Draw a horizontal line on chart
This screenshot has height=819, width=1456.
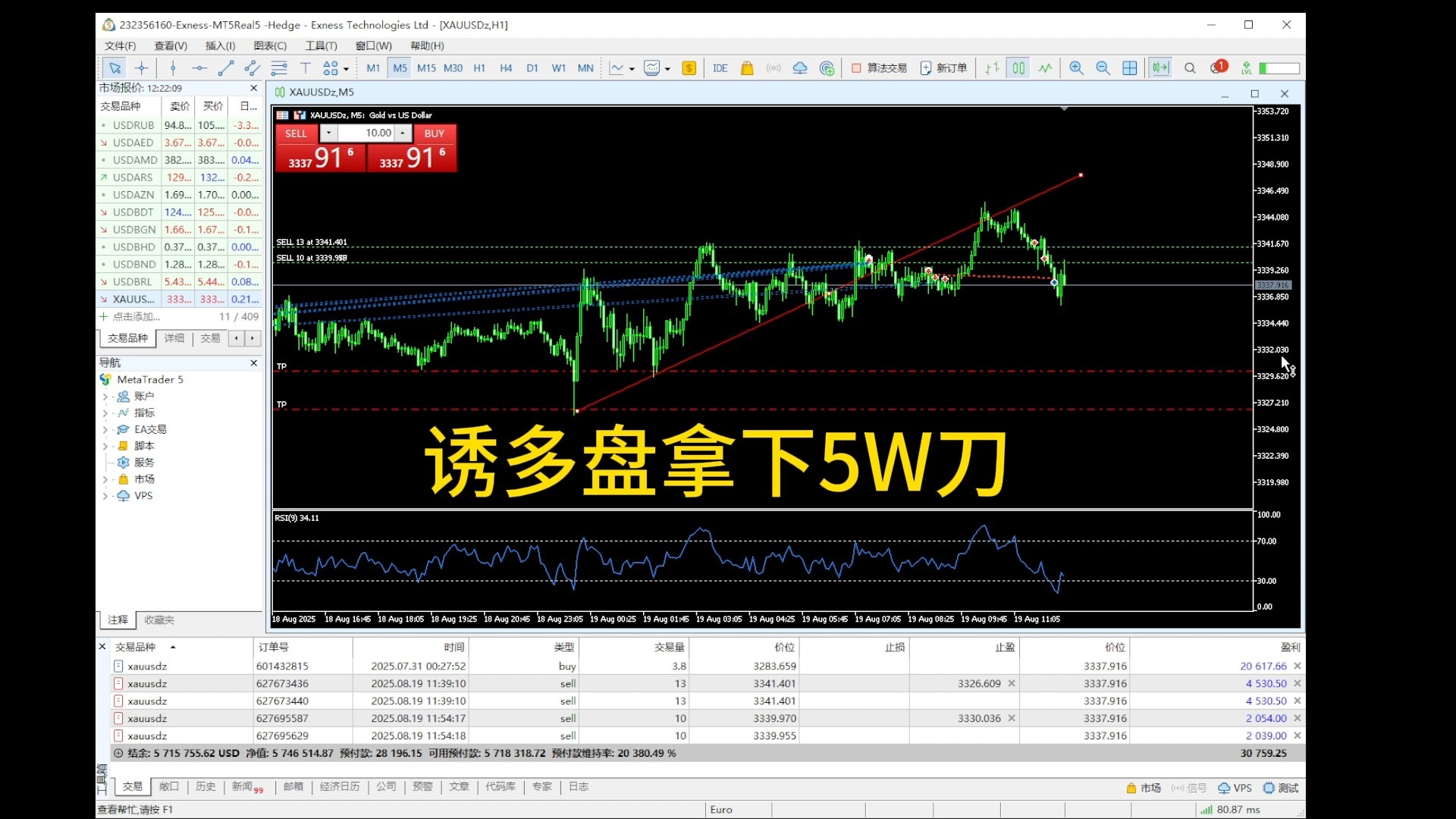pyautogui.click(x=199, y=68)
